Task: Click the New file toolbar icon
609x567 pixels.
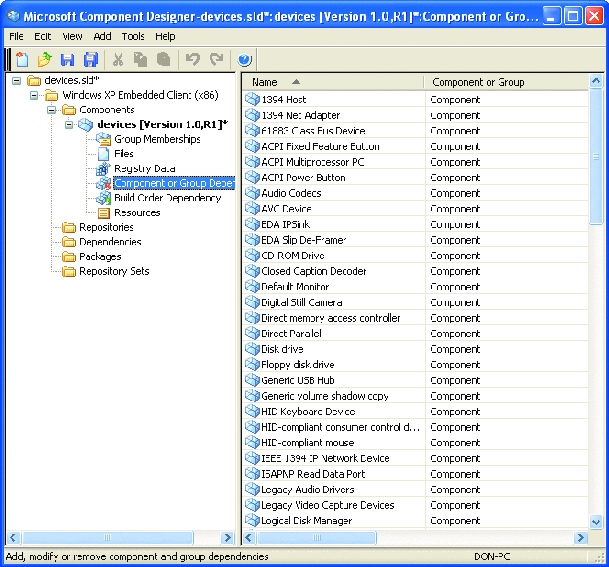Action: [22, 60]
